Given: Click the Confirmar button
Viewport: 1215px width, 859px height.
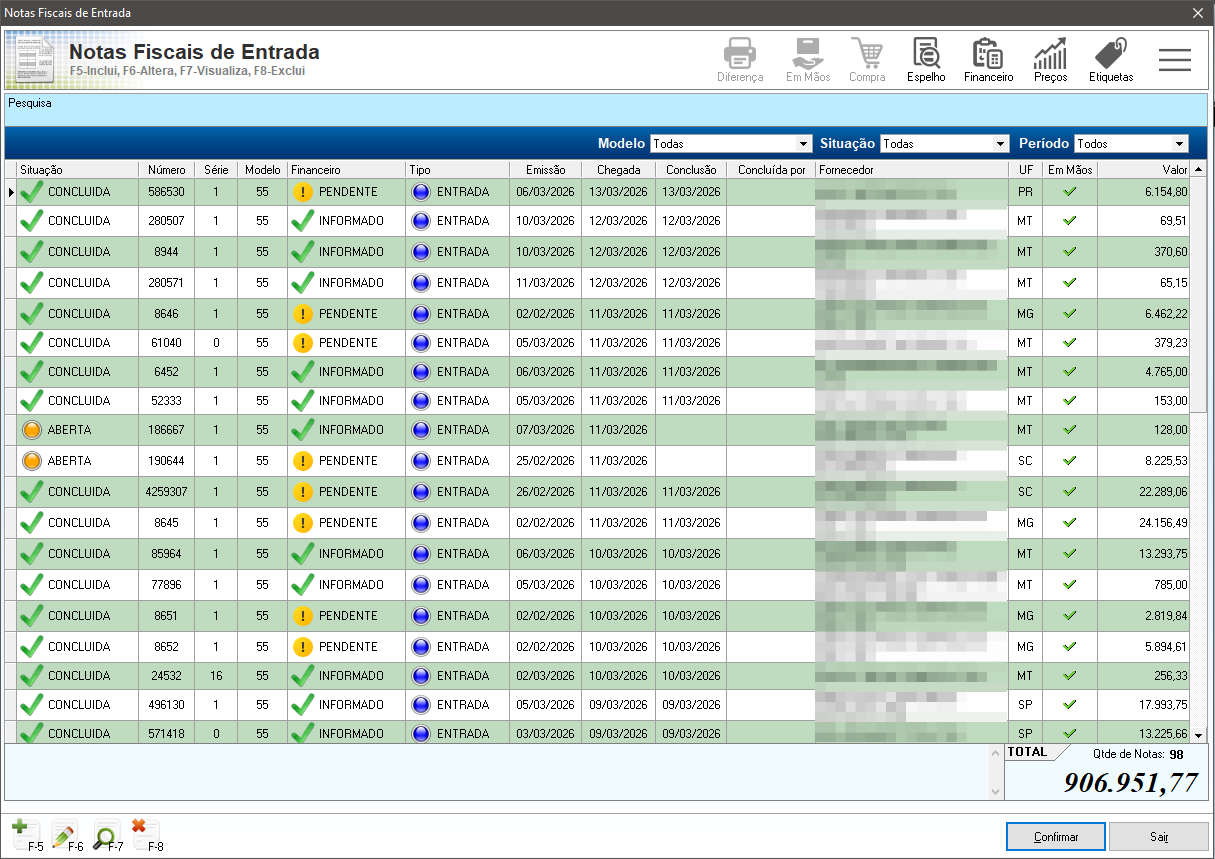Looking at the screenshot, I should 1056,836.
